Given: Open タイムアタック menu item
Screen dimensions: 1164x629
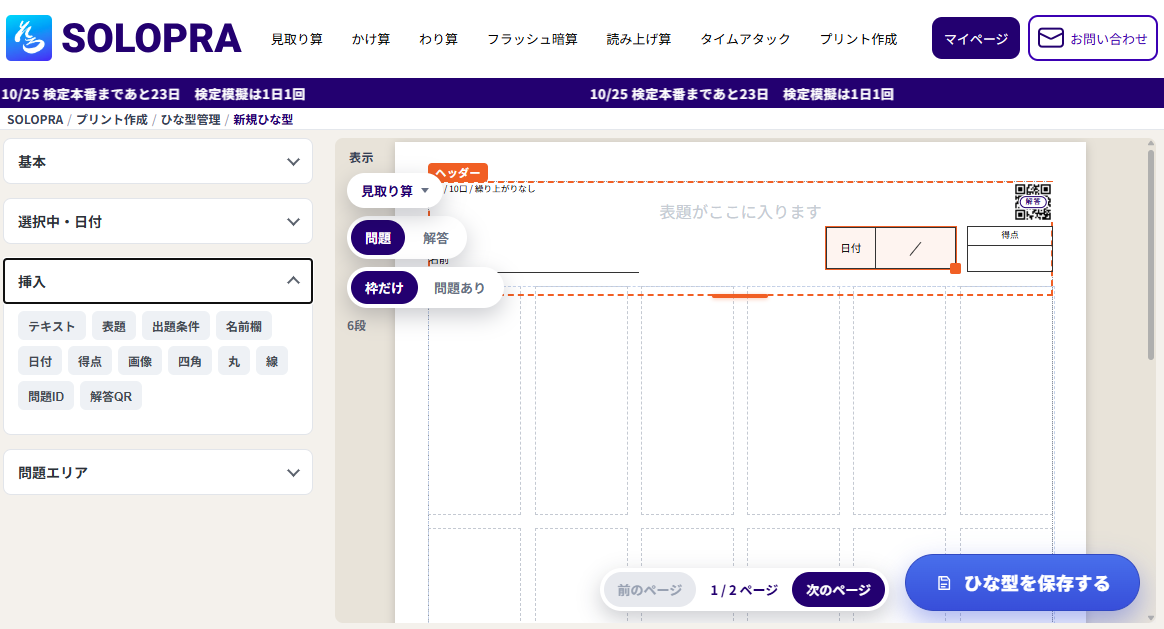Looking at the screenshot, I should pyautogui.click(x=745, y=39).
